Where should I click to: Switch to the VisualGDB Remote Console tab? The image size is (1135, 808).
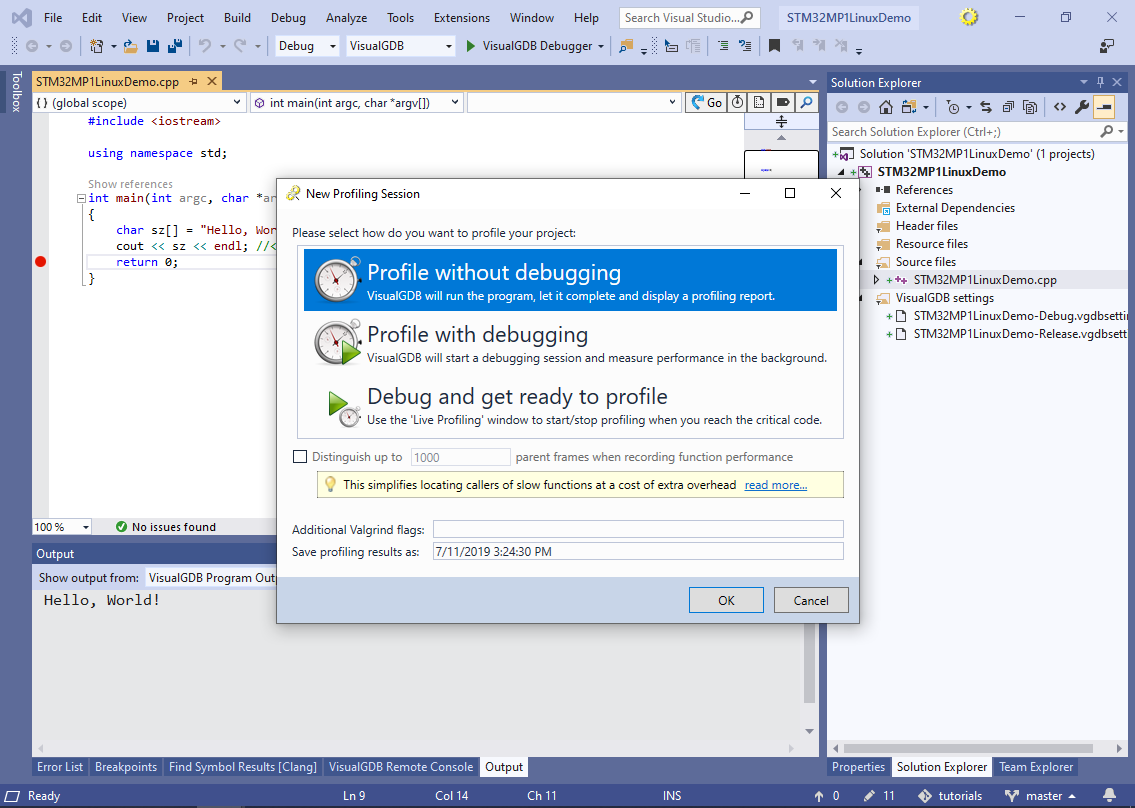(401, 767)
